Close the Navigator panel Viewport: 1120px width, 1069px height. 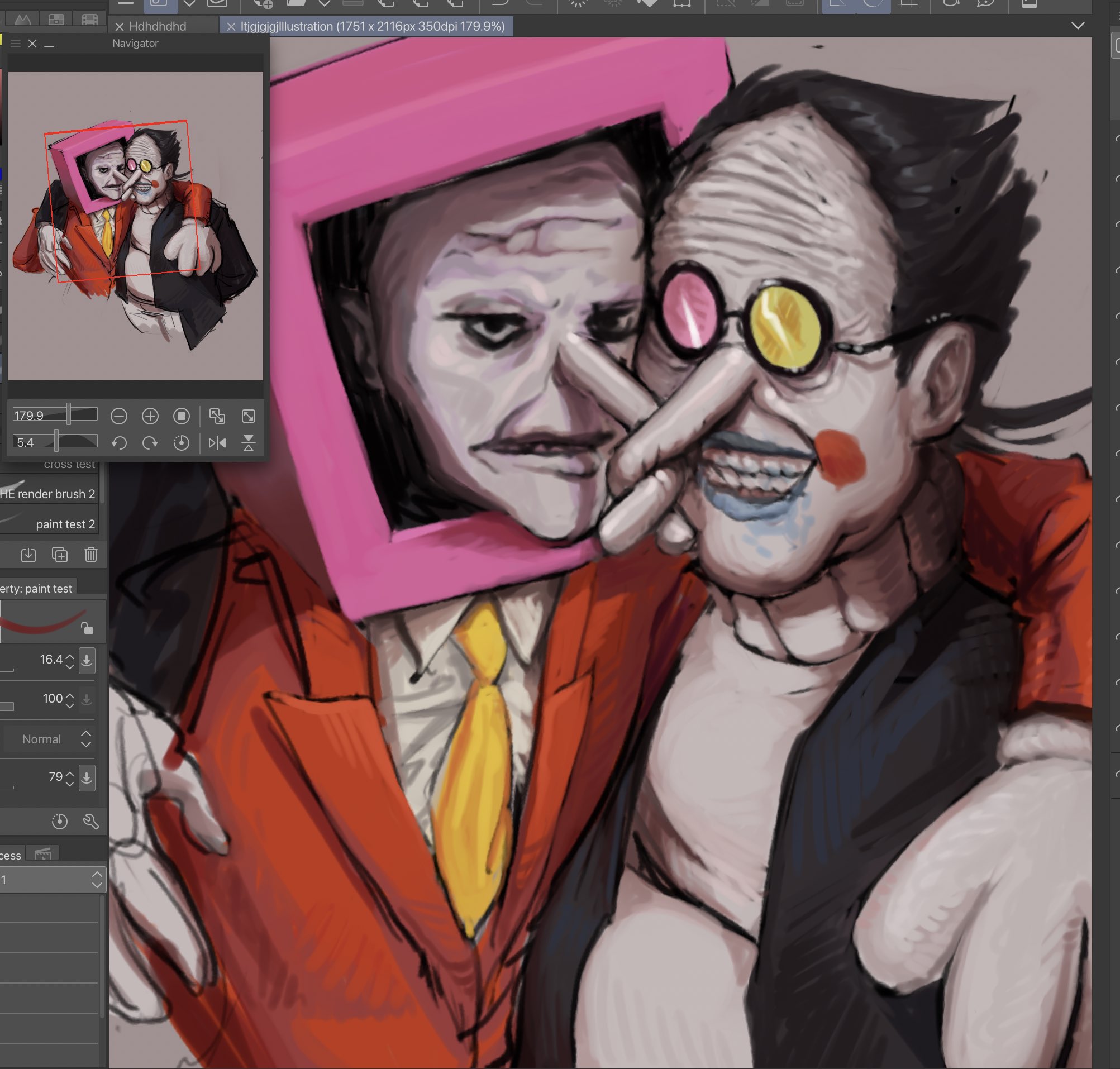point(32,44)
